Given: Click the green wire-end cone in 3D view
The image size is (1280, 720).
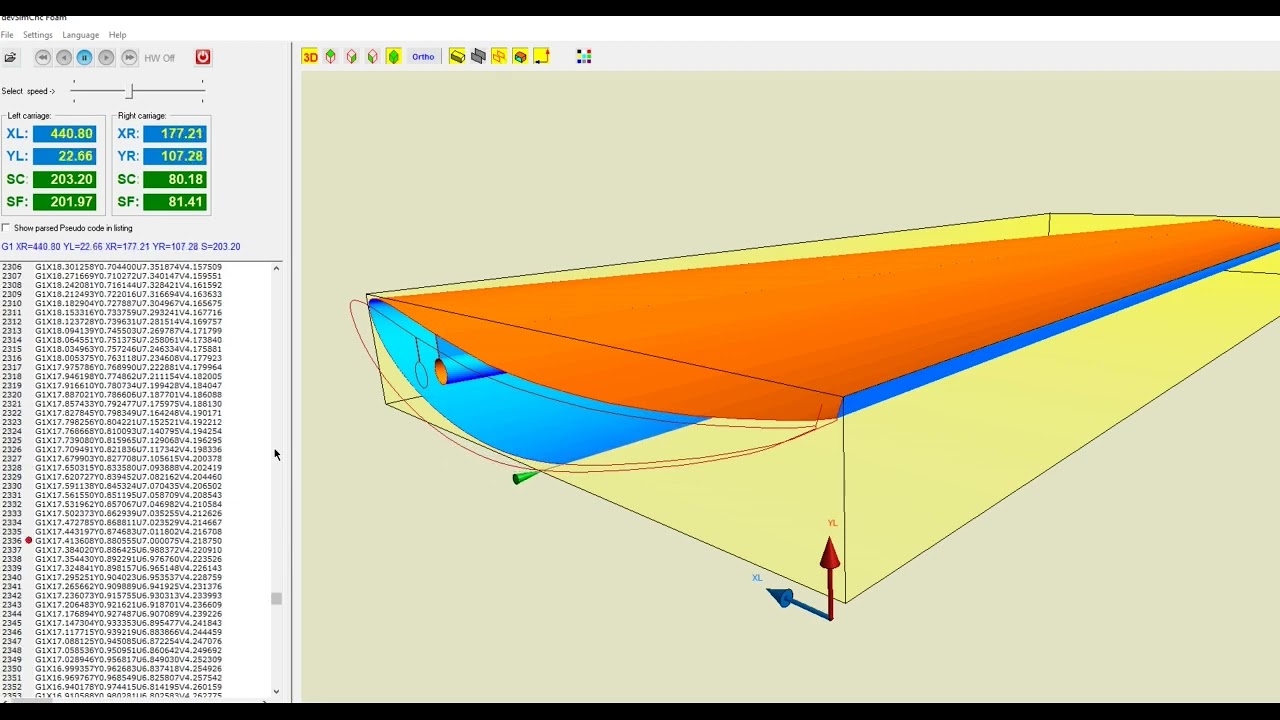Looking at the screenshot, I should coord(524,478).
